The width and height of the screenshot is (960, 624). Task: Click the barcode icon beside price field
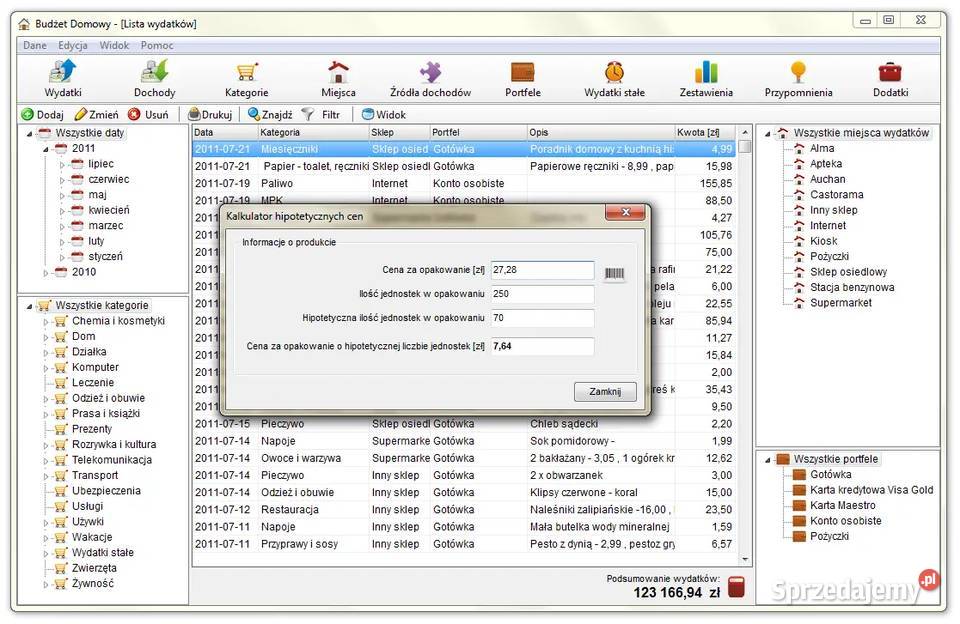[614, 271]
